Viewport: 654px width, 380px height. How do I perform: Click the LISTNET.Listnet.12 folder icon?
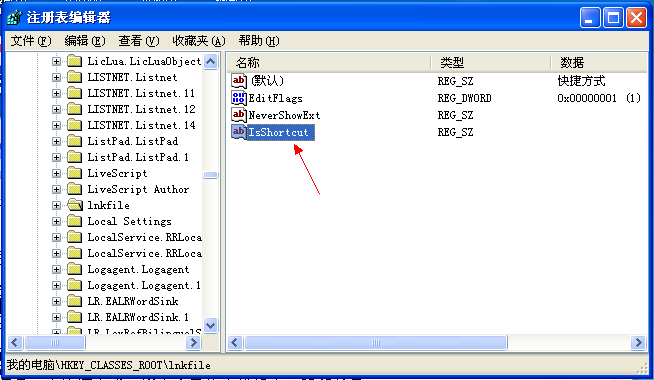74,109
